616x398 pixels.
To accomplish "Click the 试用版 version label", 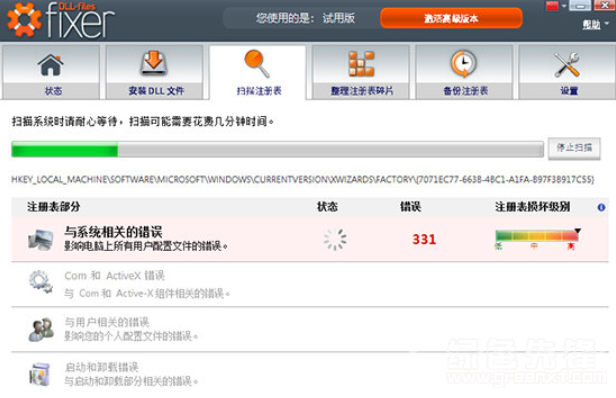I will pos(339,18).
